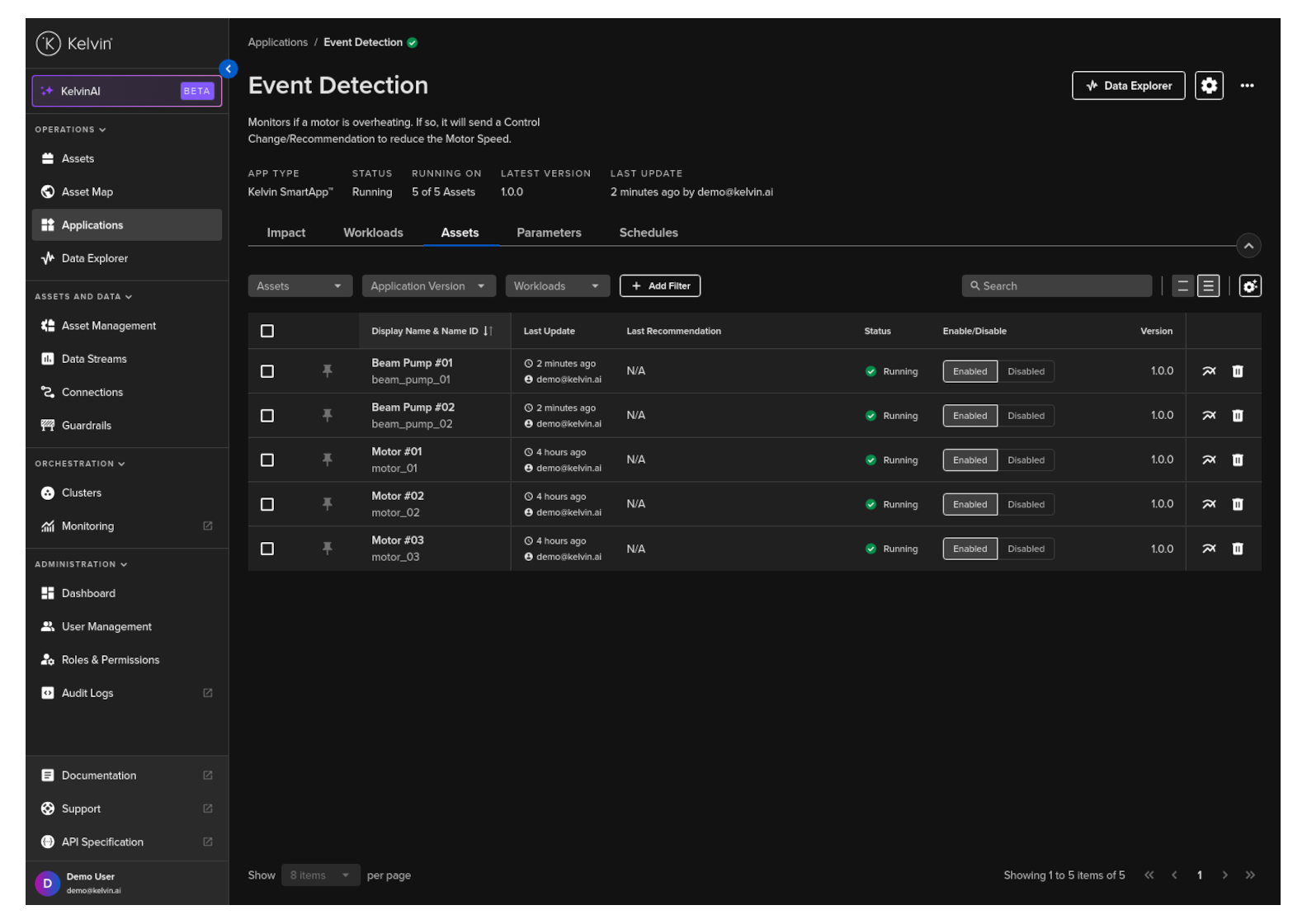
Task: Click into the Search field
Action: [x=1056, y=286]
